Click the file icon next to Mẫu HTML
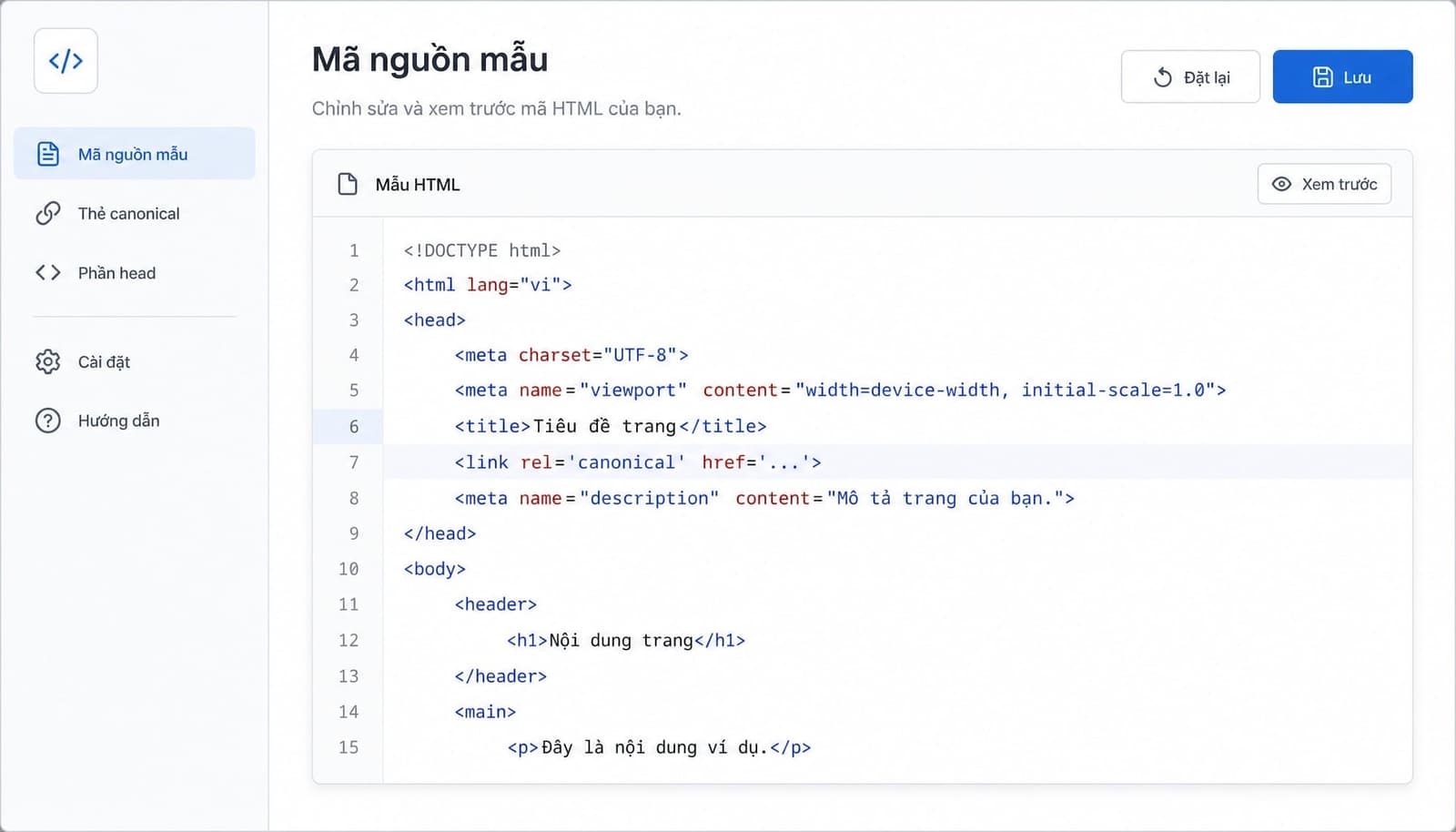 click(348, 184)
